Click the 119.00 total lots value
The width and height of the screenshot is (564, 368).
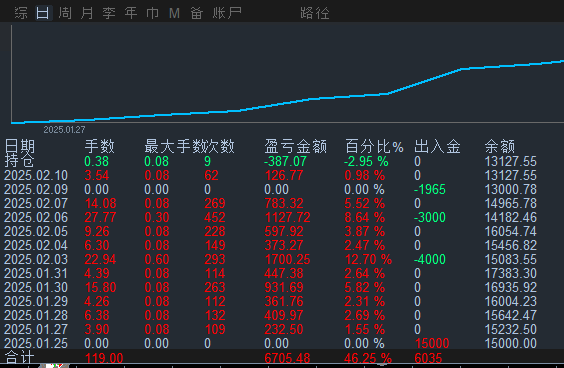(104, 358)
